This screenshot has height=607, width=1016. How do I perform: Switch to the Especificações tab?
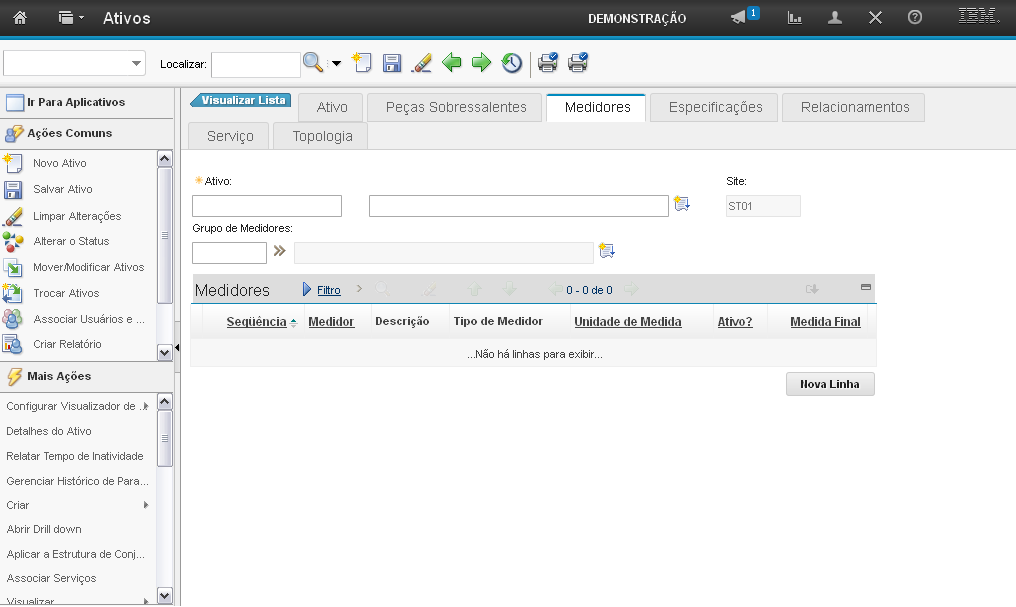click(x=715, y=108)
